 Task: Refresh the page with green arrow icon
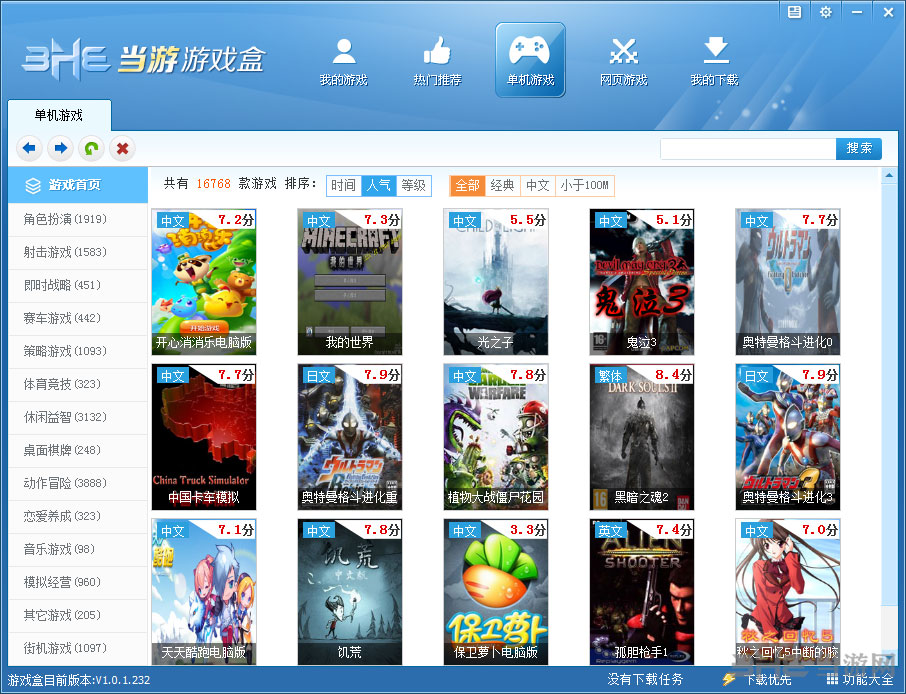coord(91,149)
